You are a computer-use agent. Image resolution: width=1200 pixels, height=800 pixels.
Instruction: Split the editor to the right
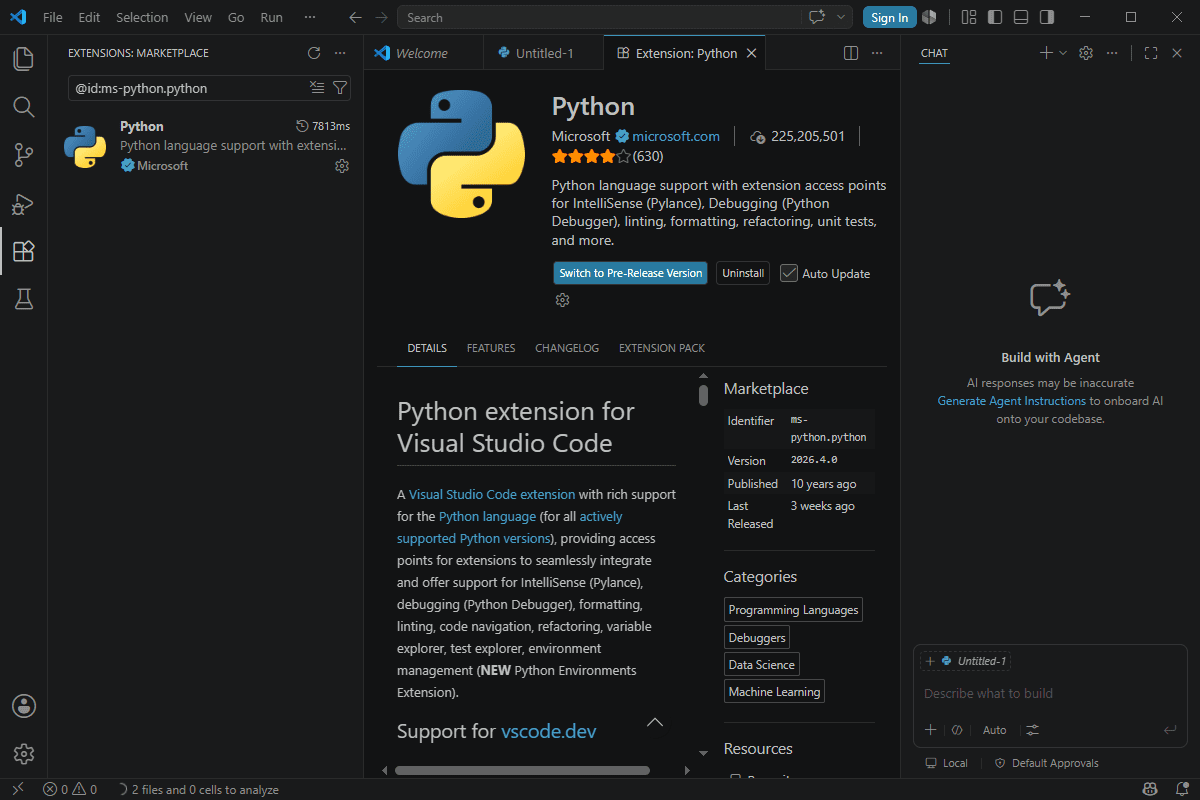point(851,53)
